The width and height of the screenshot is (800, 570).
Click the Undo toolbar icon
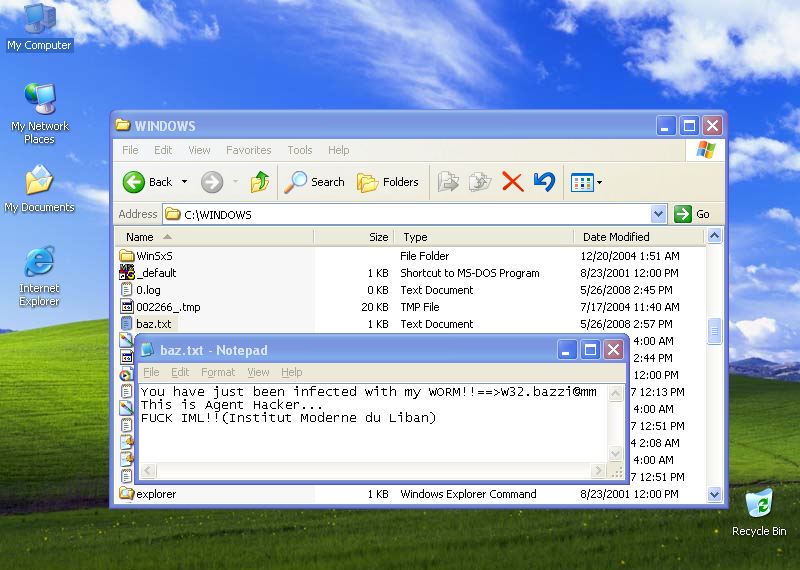click(544, 182)
